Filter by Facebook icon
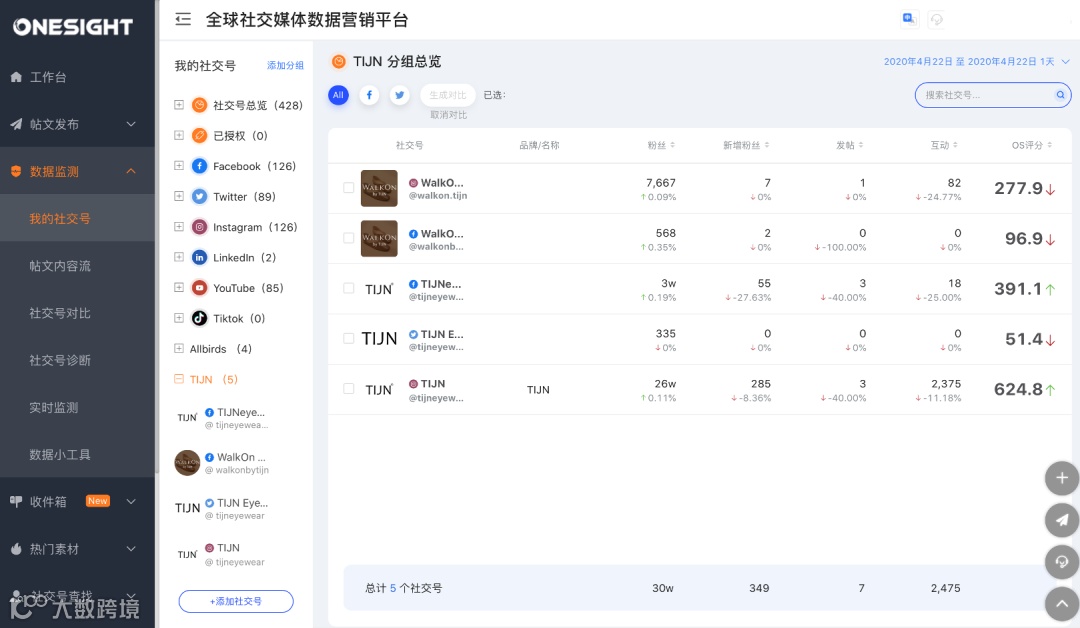 (x=369, y=95)
